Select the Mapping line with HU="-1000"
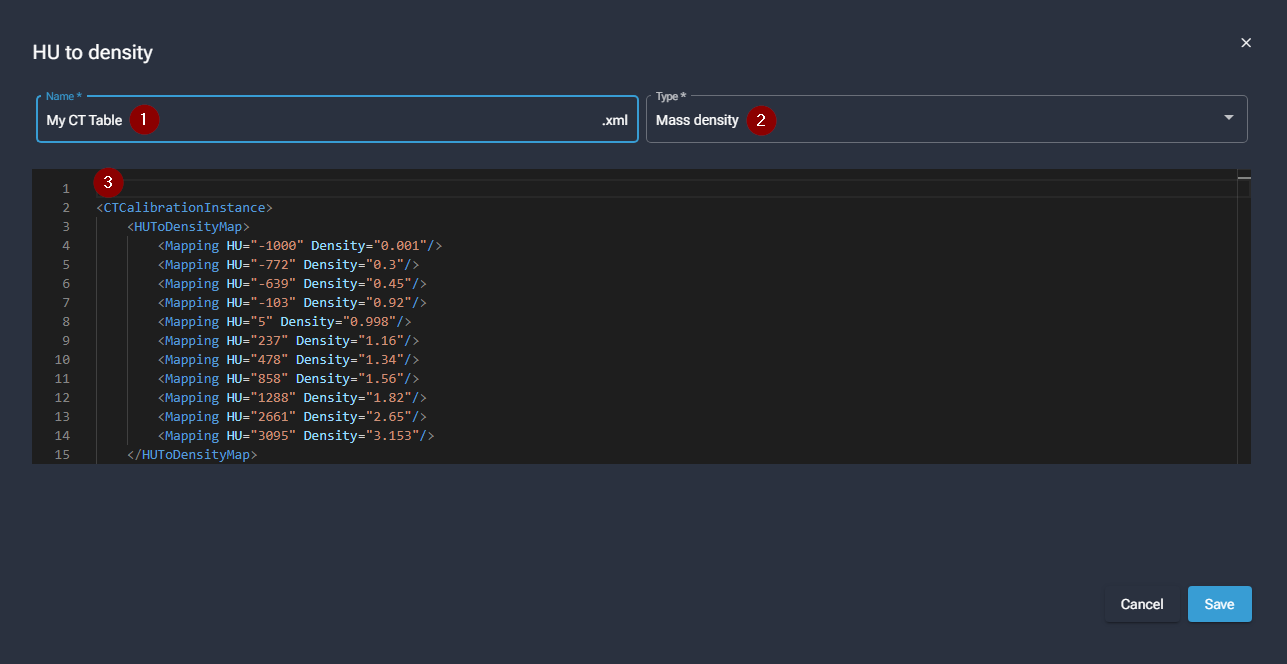This screenshot has height=664, width=1287. 299,246
